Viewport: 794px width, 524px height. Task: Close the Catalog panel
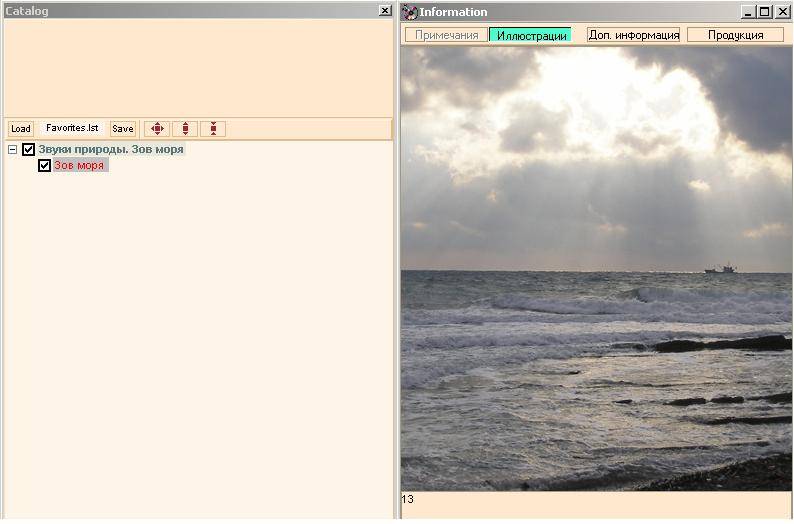pyautogui.click(x=385, y=11)
